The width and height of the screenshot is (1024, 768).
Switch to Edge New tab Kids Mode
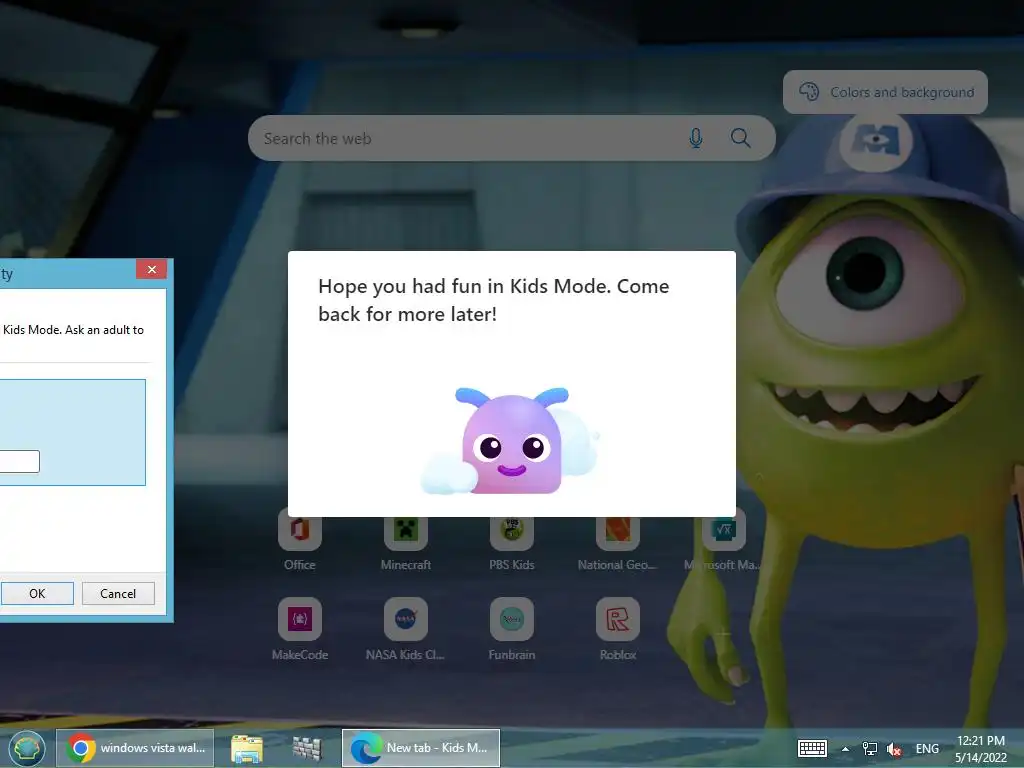[421, 748]
